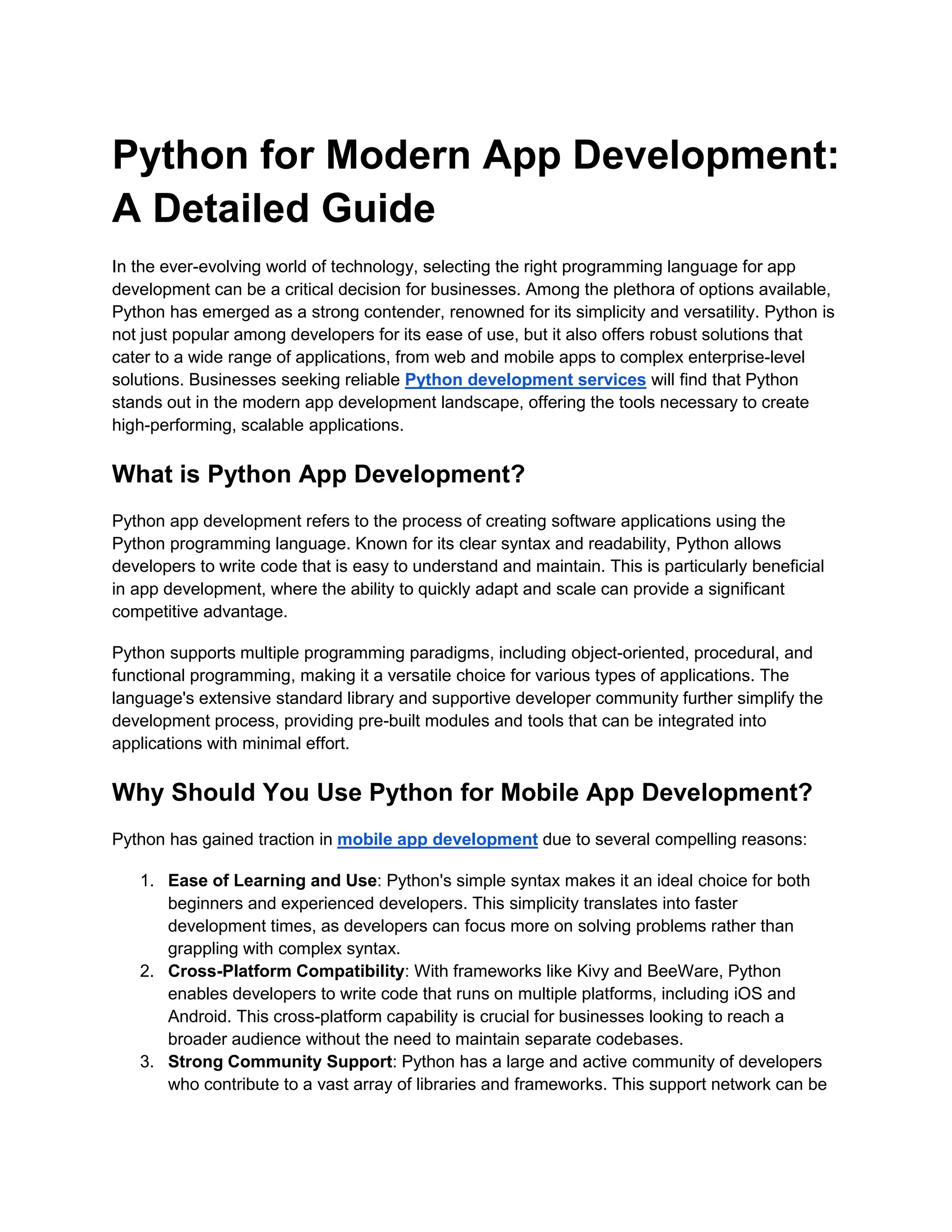Open the 'mobile app development' link

[437, 839]
